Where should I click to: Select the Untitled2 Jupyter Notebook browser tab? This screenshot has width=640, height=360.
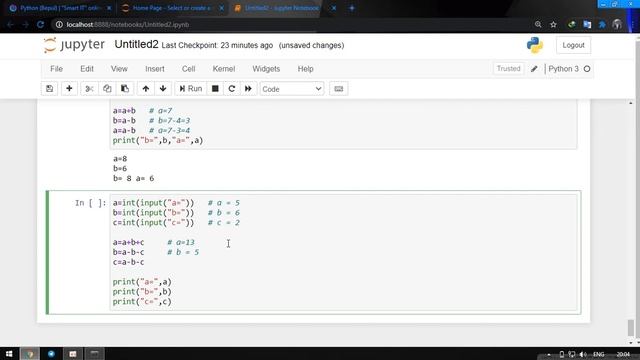click(282, 8)
